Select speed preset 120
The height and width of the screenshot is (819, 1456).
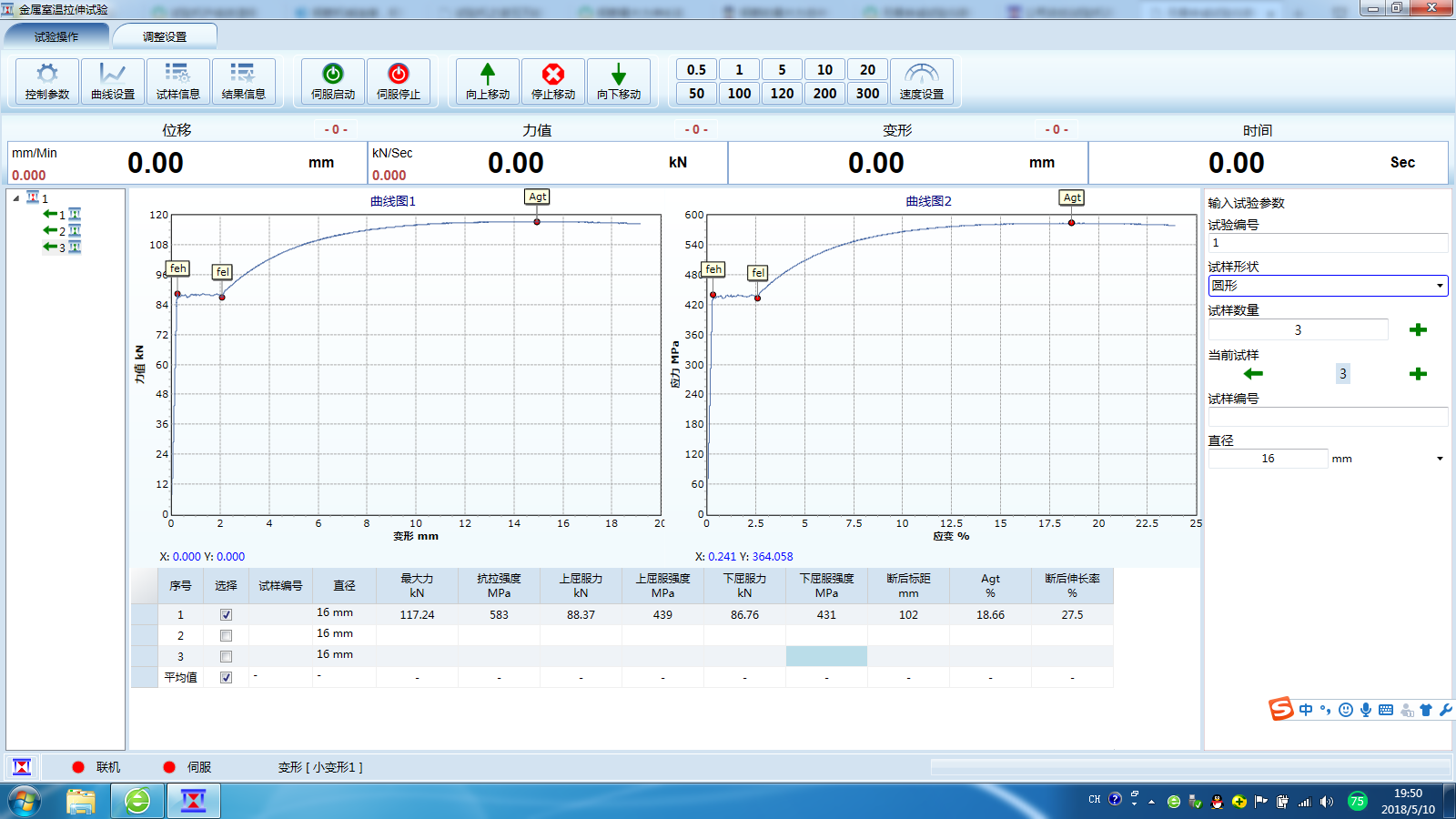click(782, 93)
